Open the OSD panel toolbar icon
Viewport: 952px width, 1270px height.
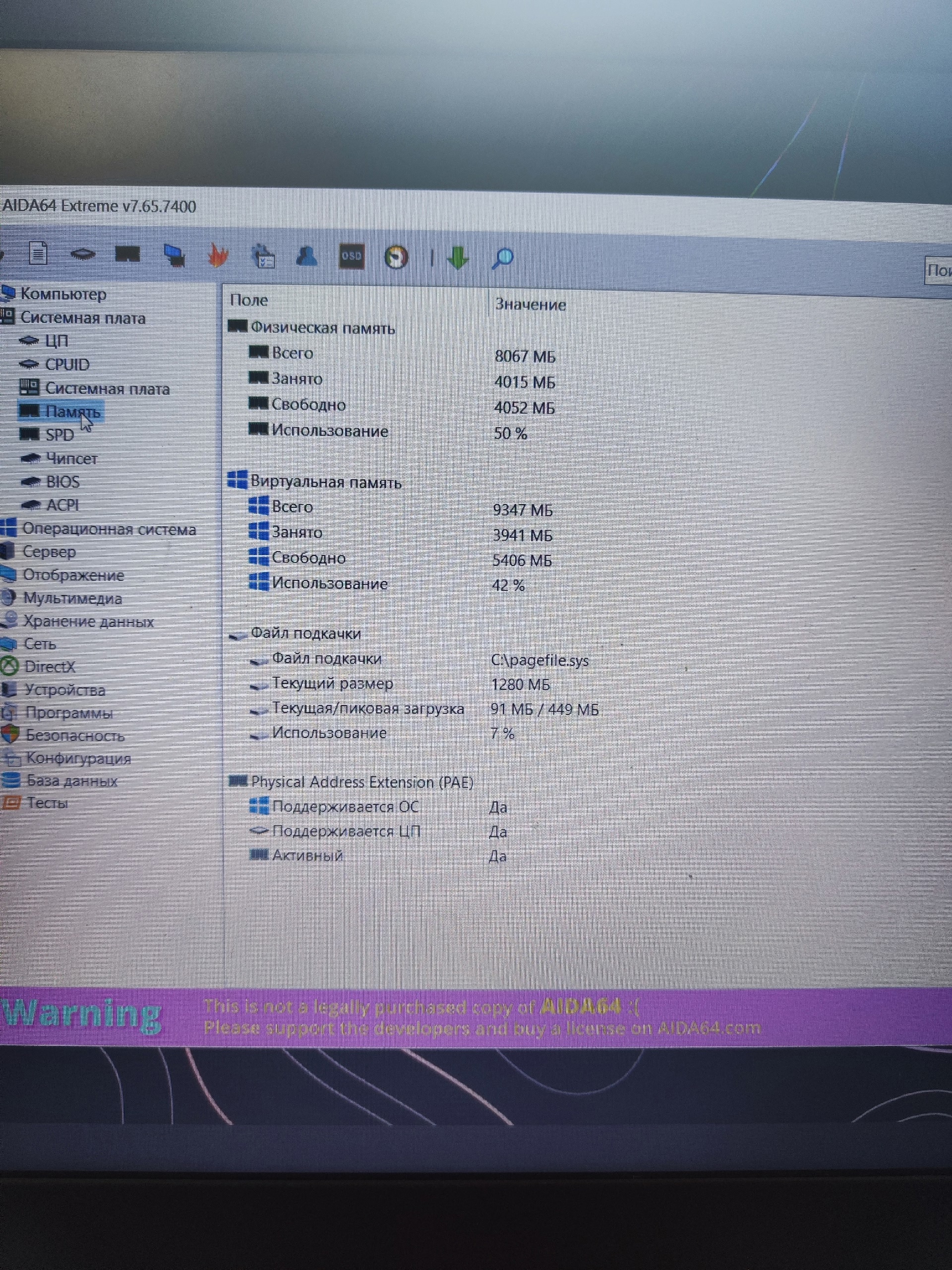351,256
